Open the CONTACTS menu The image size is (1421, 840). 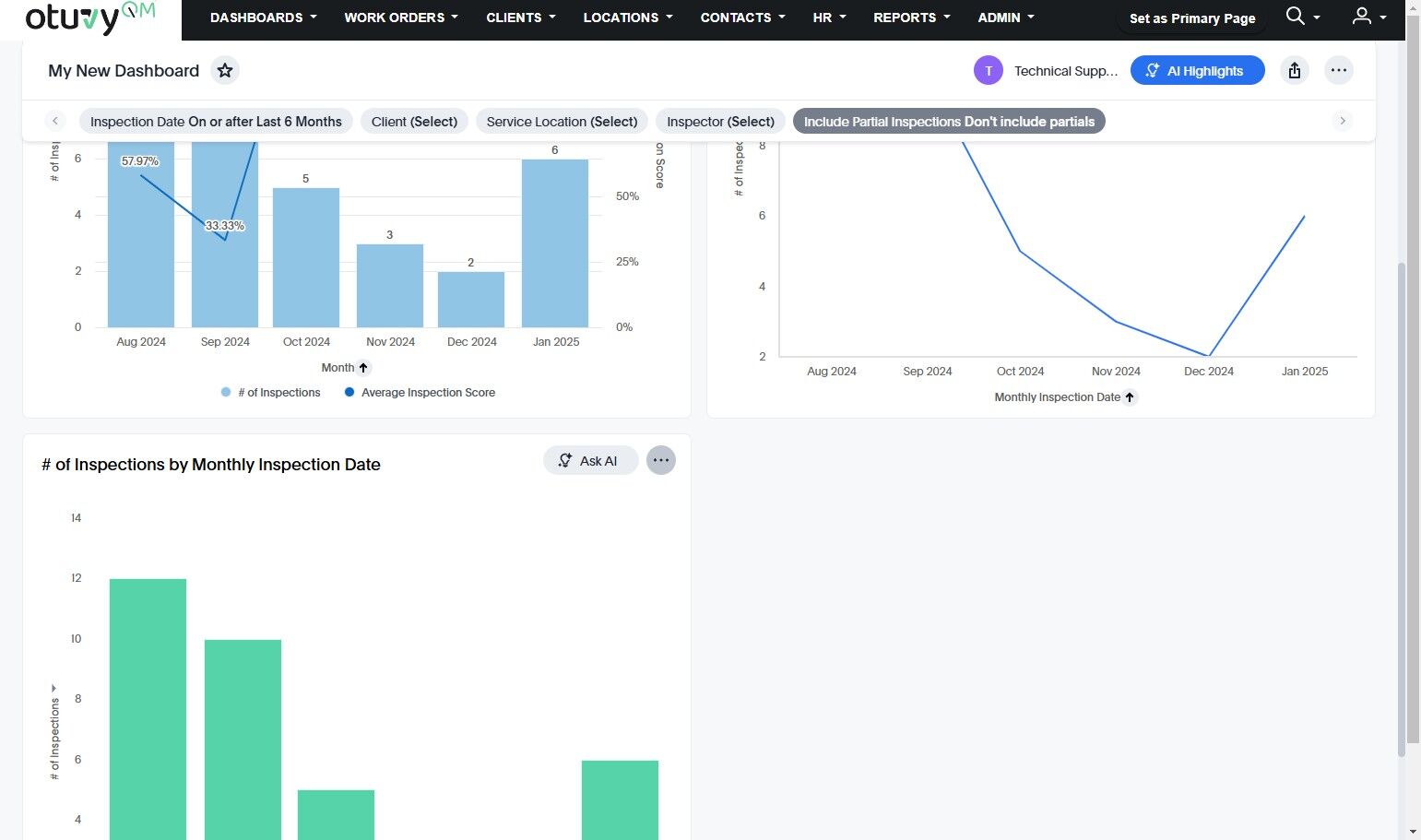[742, 18]
